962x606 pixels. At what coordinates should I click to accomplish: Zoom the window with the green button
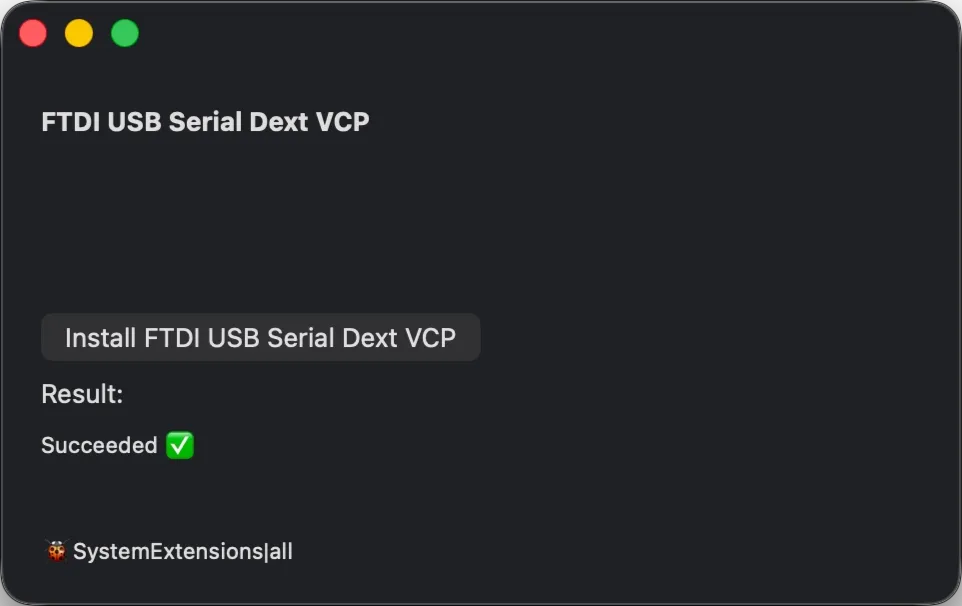tap(125, 33)
